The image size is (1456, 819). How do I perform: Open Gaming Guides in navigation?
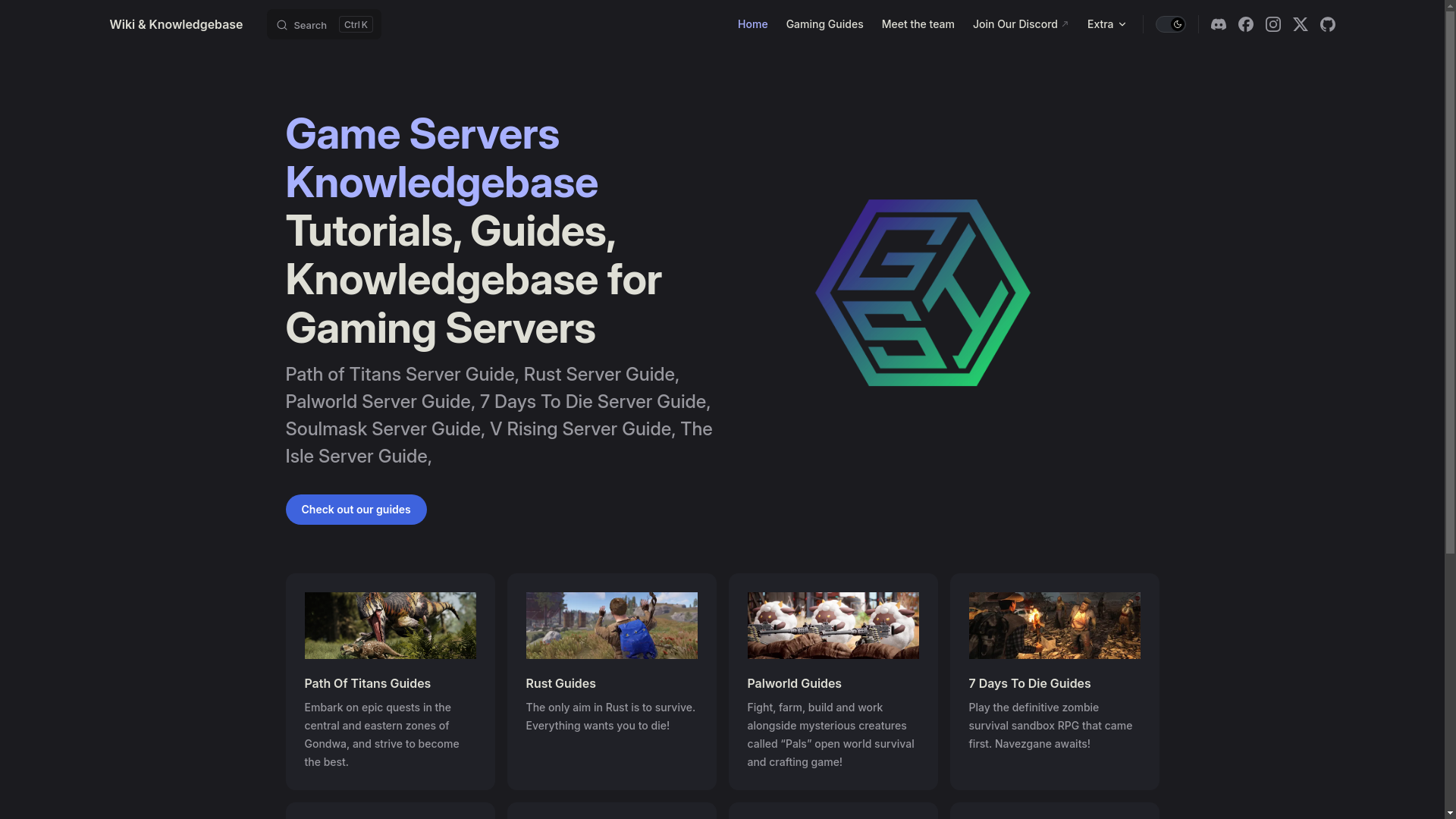[824, 24]
